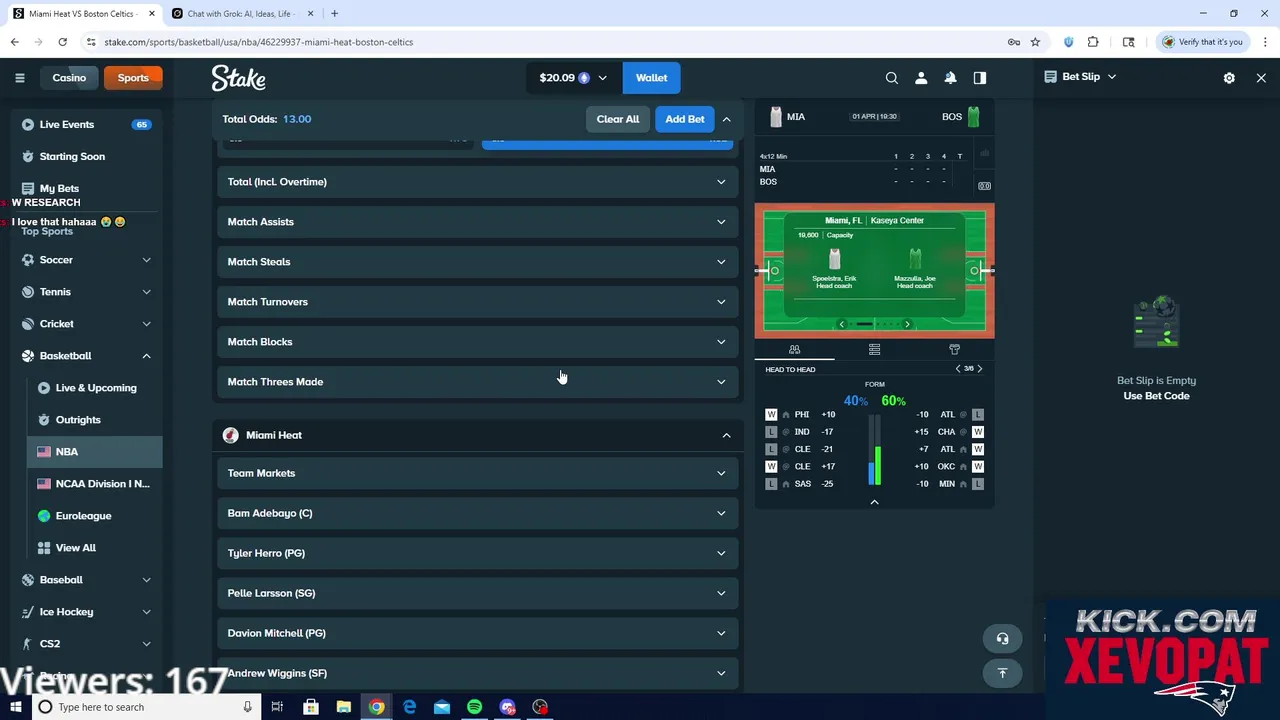This screenshot has width=1280, height=720.
Task: Toggle the side panel layout icon
Action: (980, 78)
